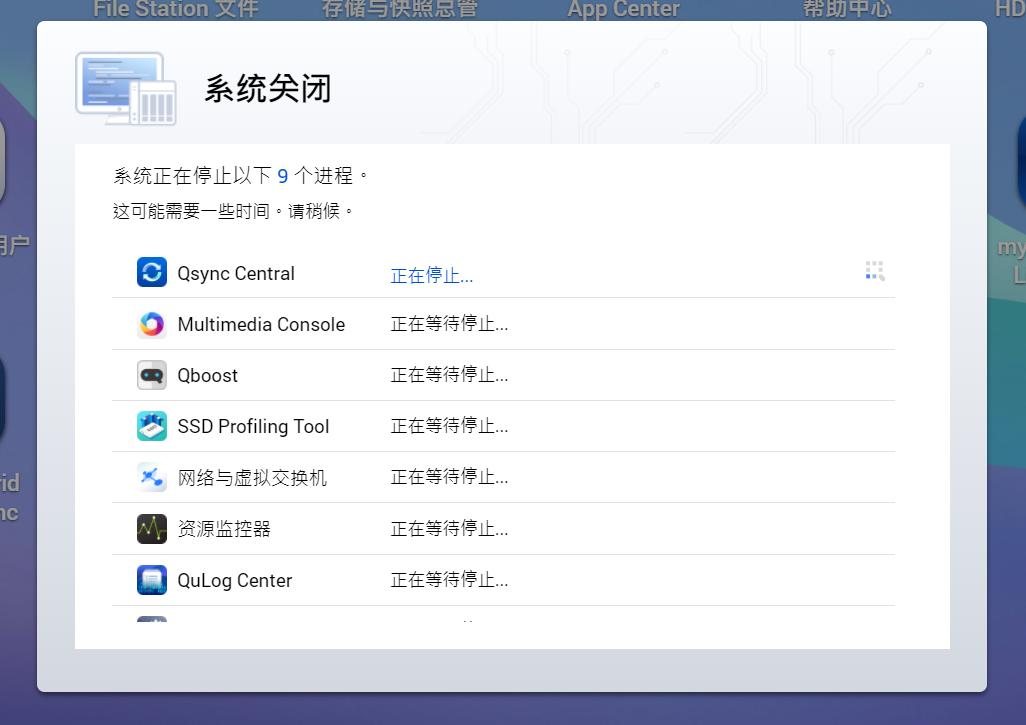Image resolution: width=1026 pixels, height=725 pixels.
Task: Open File Station 文件 from the top bar
Action: [x=175, y=10]
